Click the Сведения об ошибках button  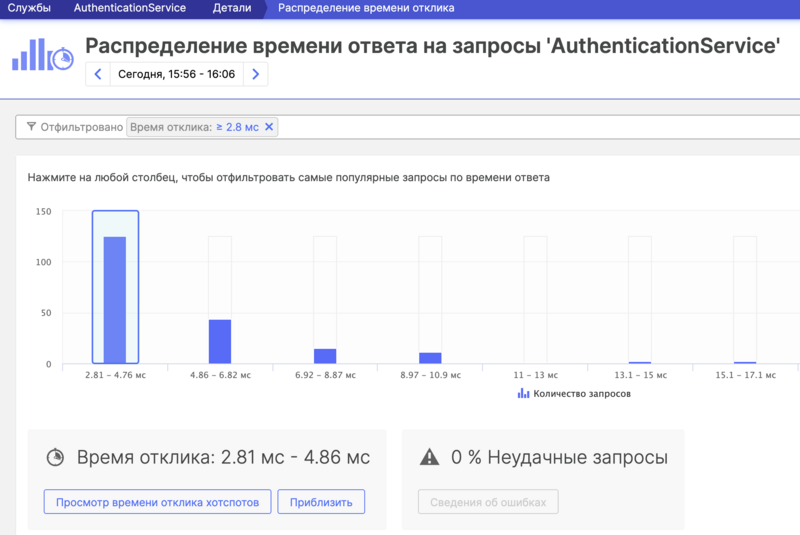coord(488,502)
